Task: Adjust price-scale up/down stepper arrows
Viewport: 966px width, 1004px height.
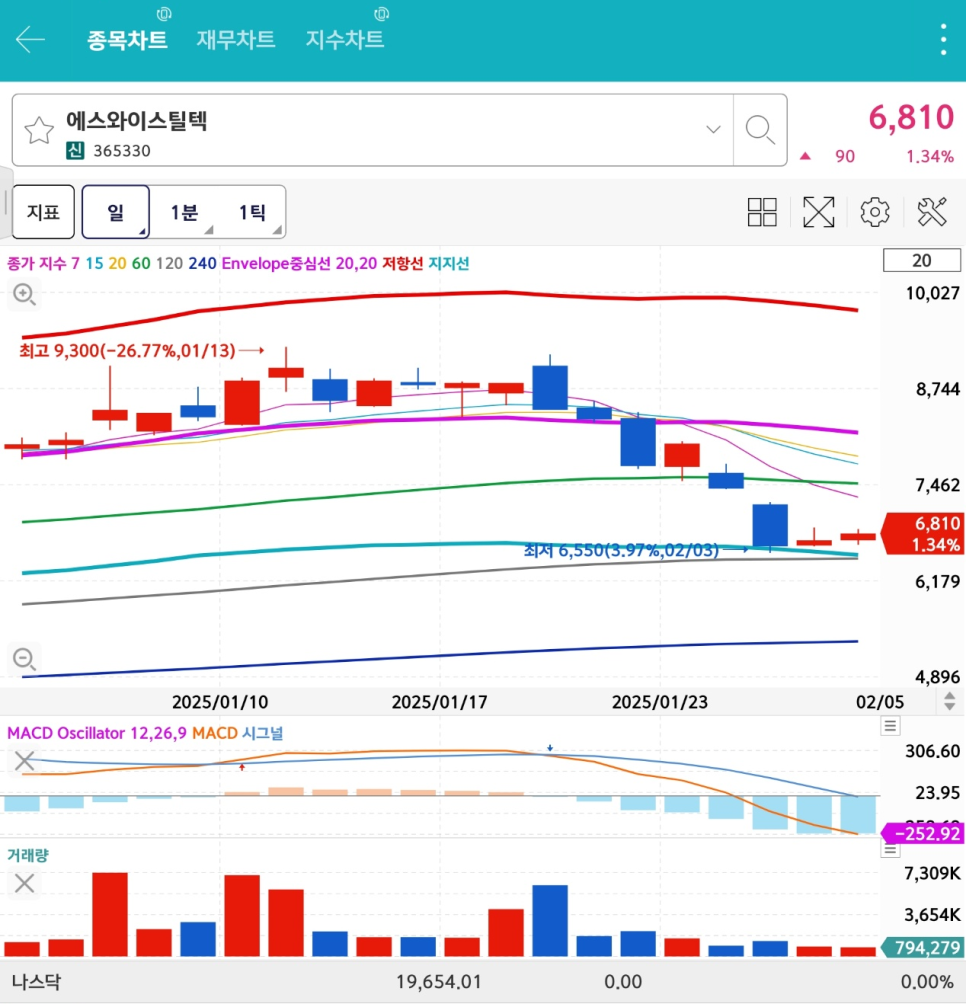Action: pos(949,701)
